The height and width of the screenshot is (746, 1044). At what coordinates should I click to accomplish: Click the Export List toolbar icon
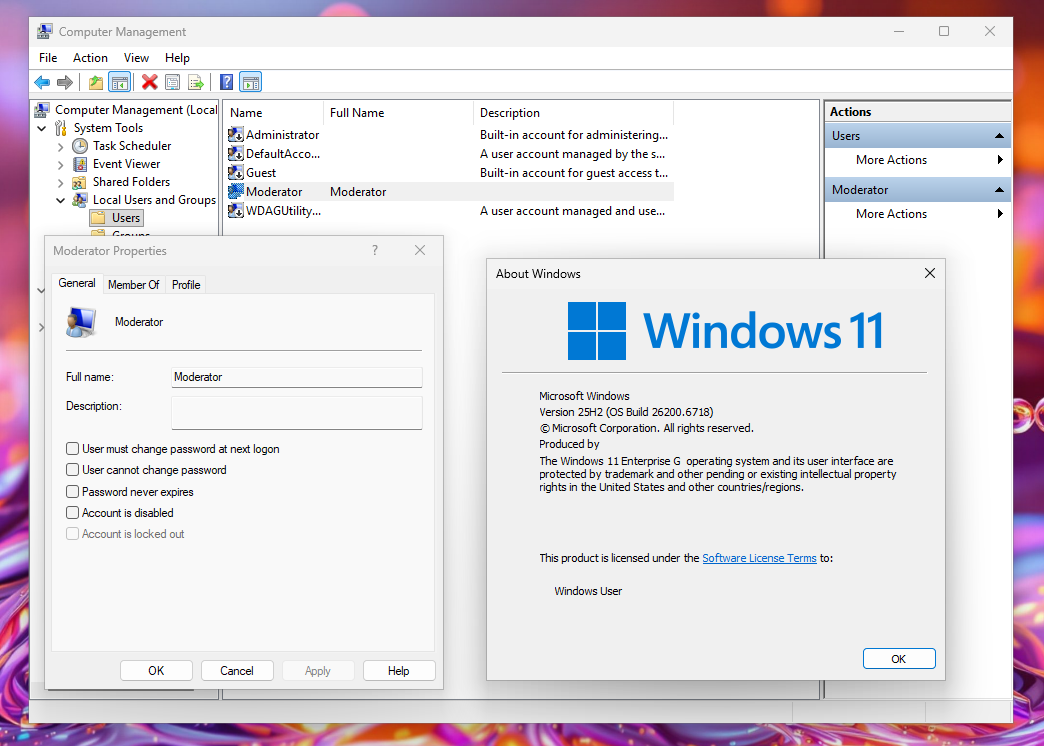(x=195, y=83)
